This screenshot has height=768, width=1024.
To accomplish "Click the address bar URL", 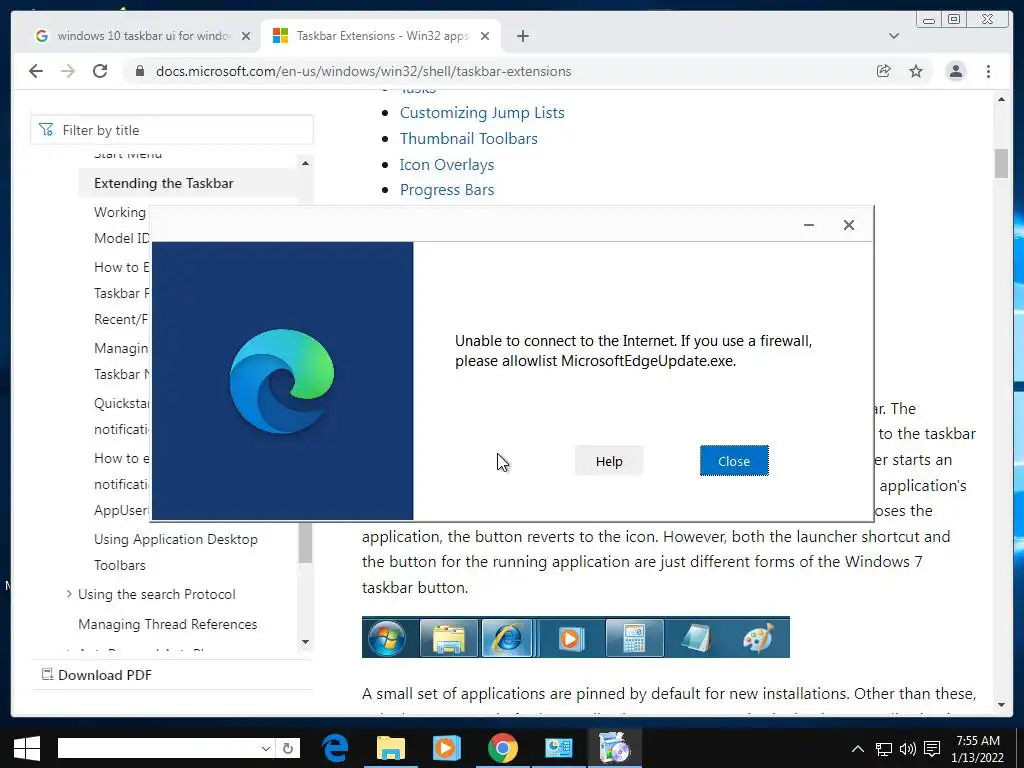I will pos(363,71).
